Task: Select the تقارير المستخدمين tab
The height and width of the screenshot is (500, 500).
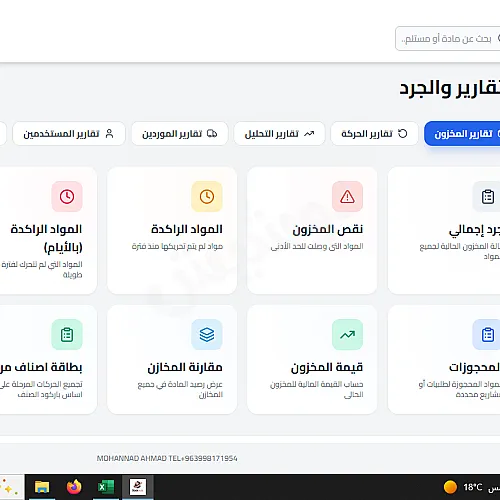Action: (x=69, y=134)
